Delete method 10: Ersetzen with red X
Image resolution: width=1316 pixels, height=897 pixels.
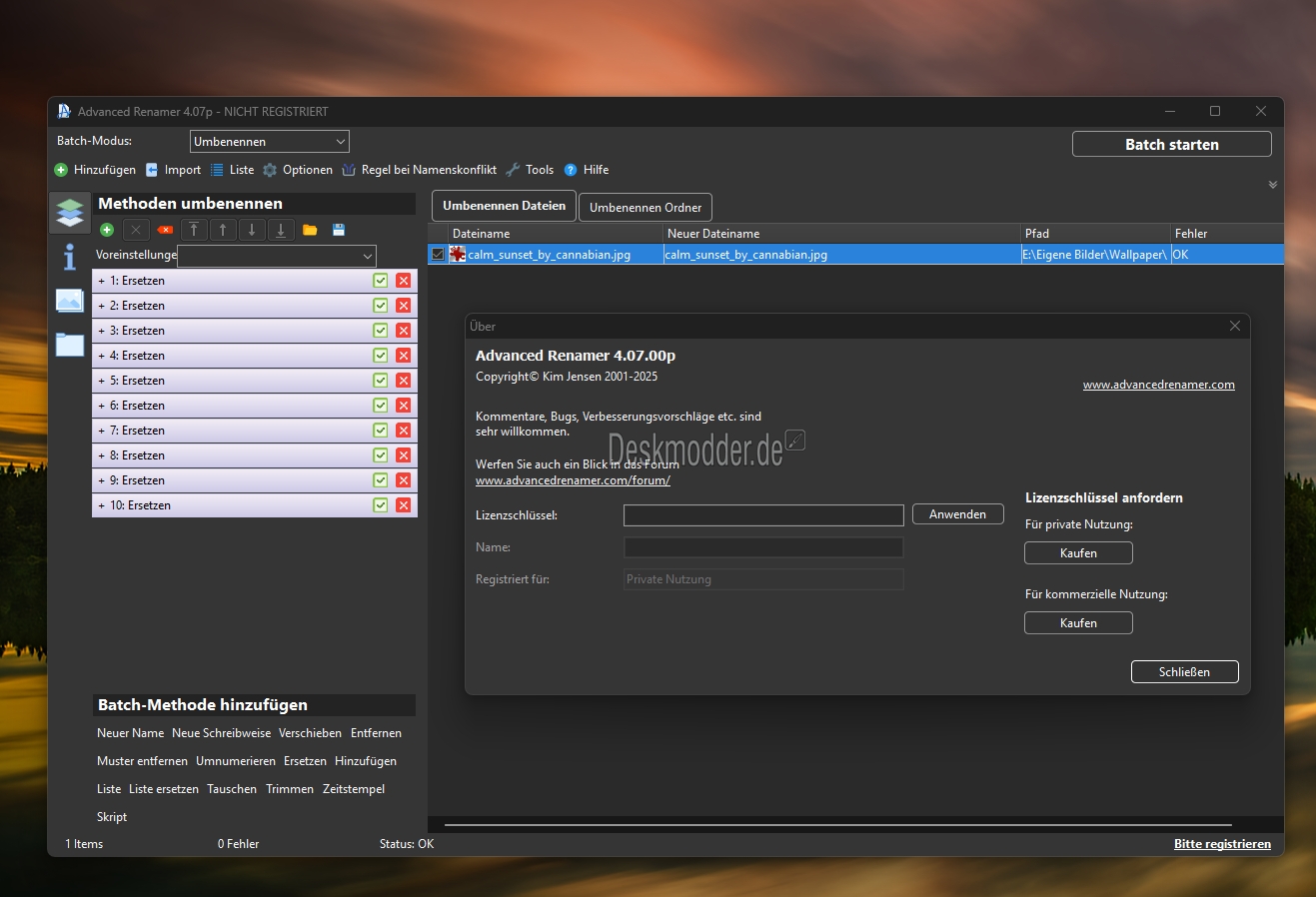click(404, 505)
